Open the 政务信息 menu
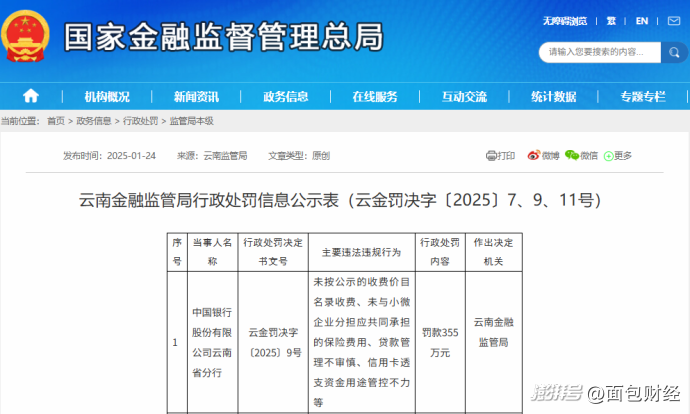The image size is (690, 414). click(286, 97)
